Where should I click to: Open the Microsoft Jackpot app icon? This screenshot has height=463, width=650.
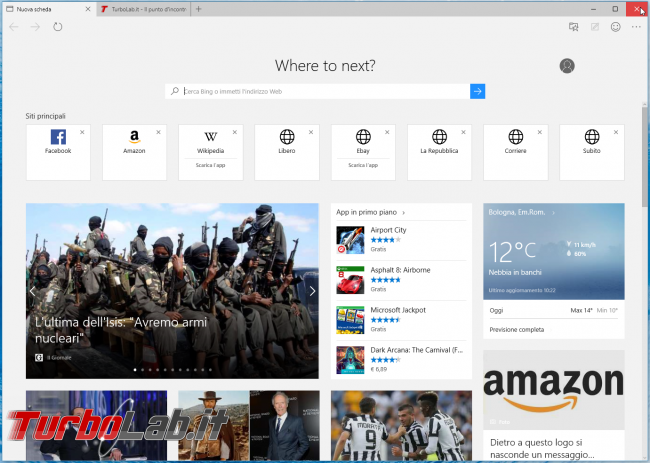click(350, 320)
